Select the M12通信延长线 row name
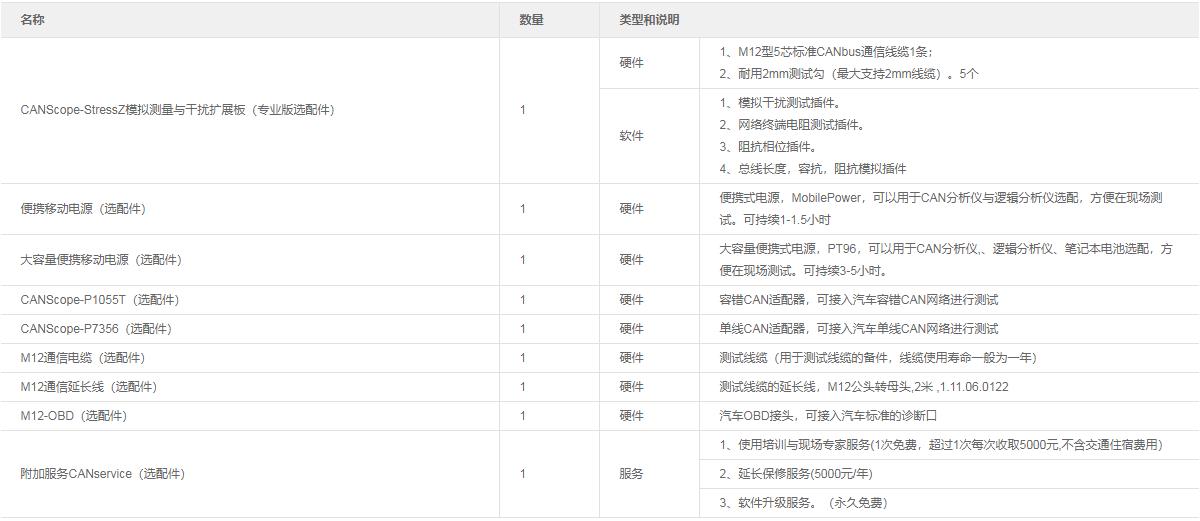The image size is (1200, 521). pos(88,387)
